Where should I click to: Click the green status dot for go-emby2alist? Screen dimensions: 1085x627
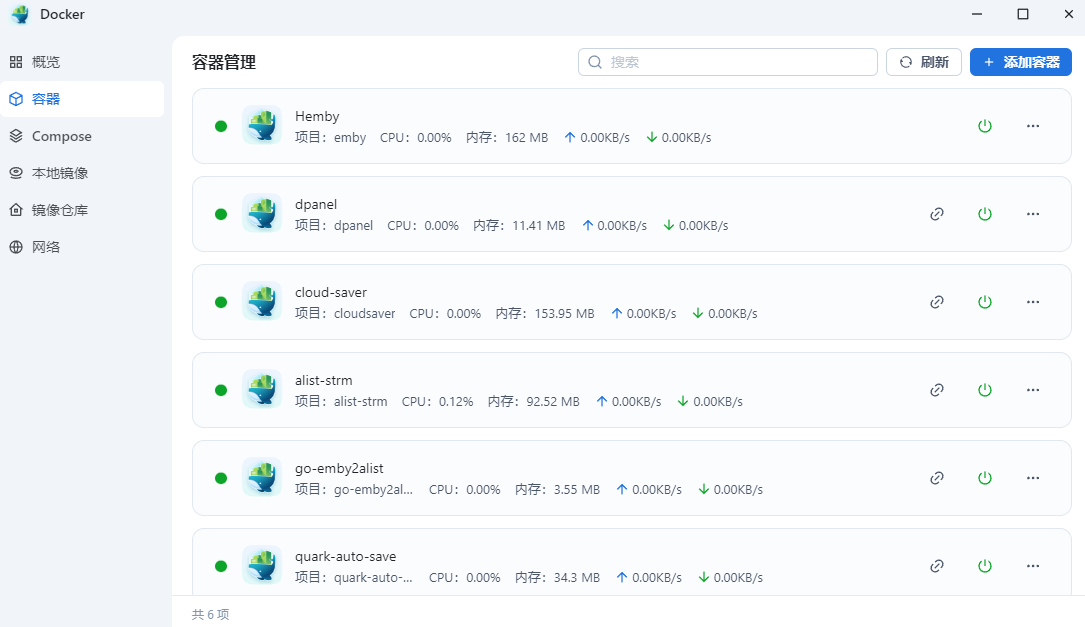click(x=221, y=478)
